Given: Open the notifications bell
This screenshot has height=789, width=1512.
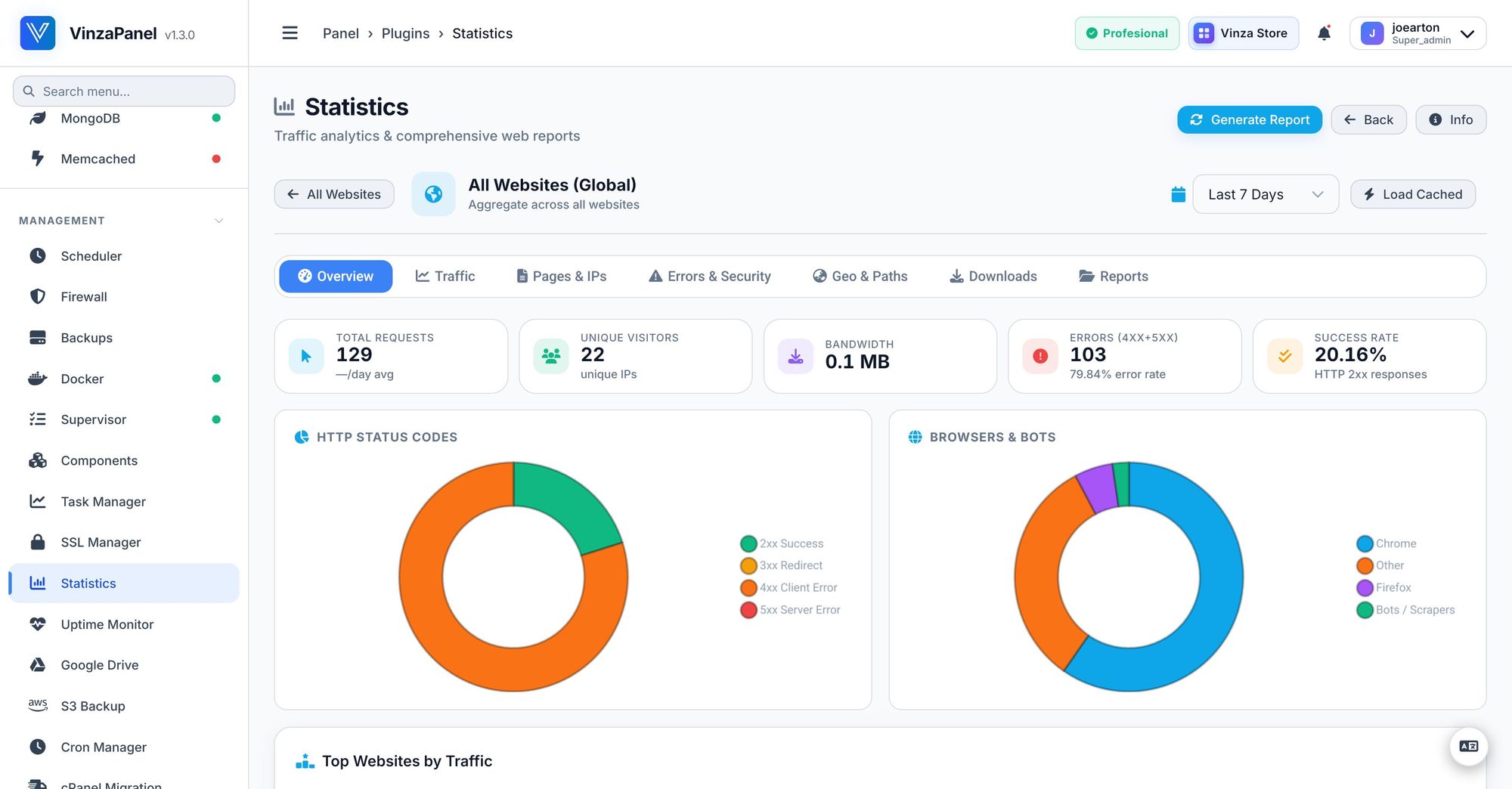Looking at the screenshot, I should tap(1324, 33).
